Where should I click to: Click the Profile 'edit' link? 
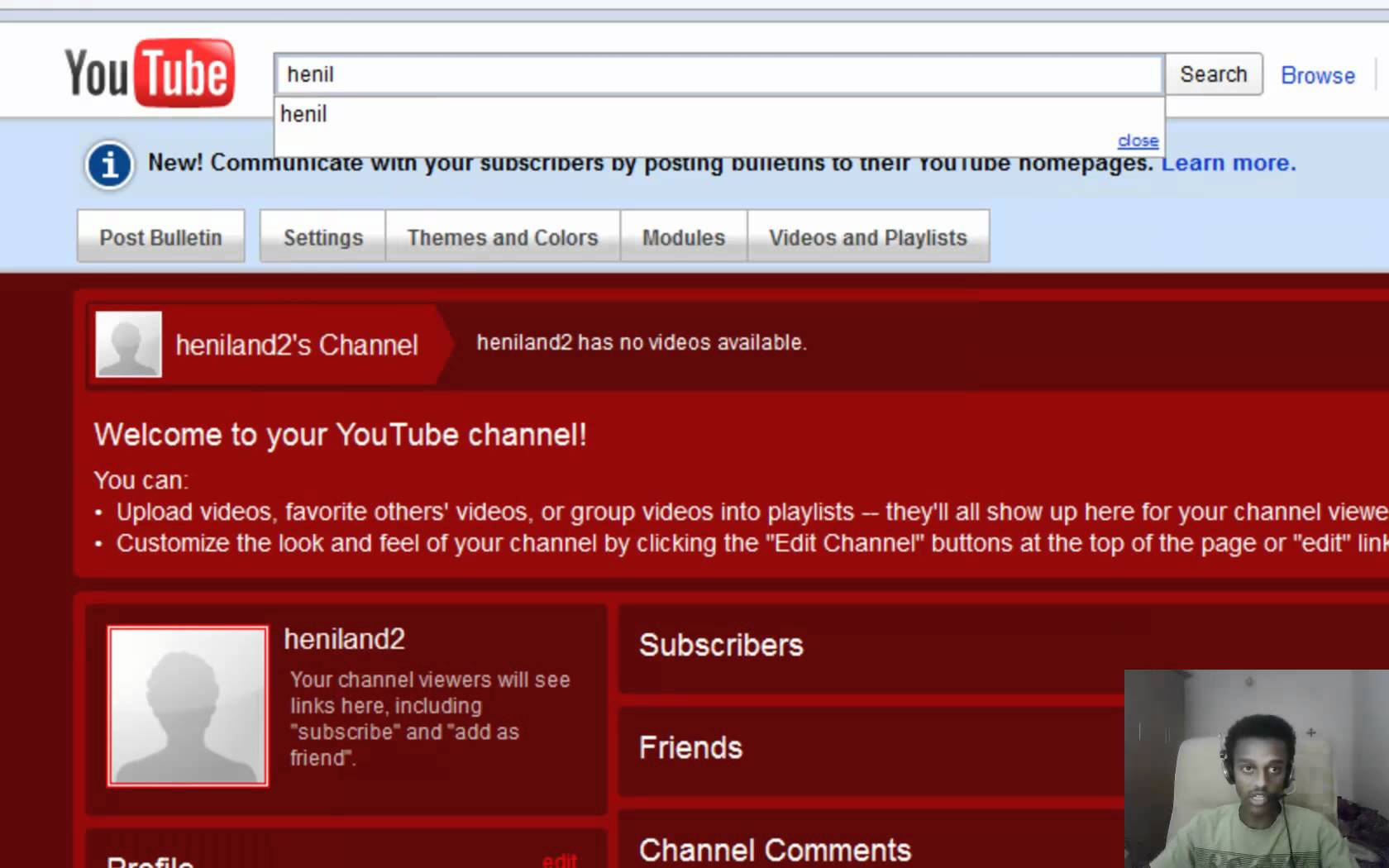(x=560, y=860)
